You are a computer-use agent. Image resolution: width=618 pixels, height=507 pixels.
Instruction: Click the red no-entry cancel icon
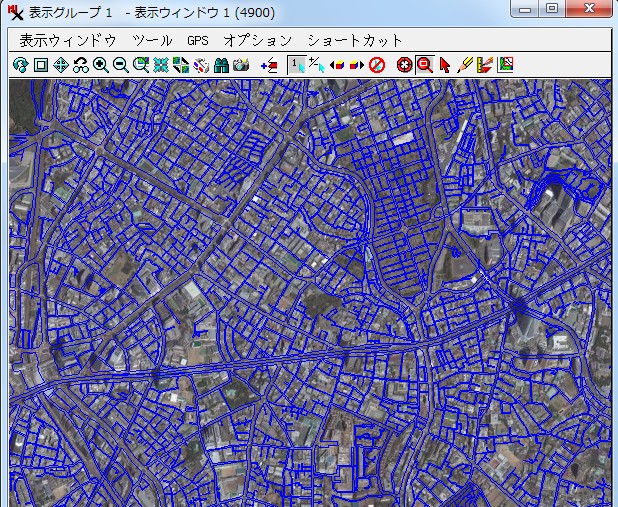(377, 66)
